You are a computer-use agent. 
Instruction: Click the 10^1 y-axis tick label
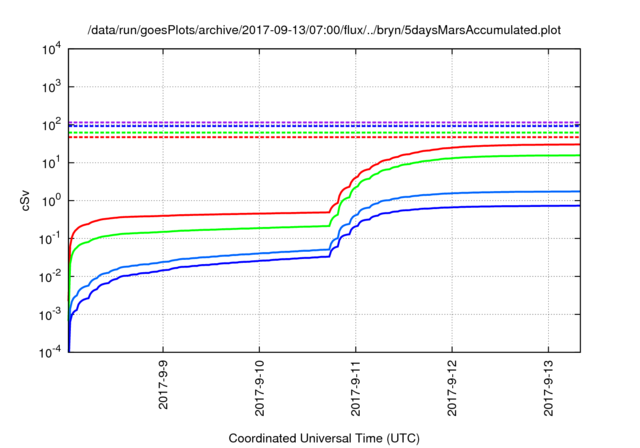[x=51, y=163]
